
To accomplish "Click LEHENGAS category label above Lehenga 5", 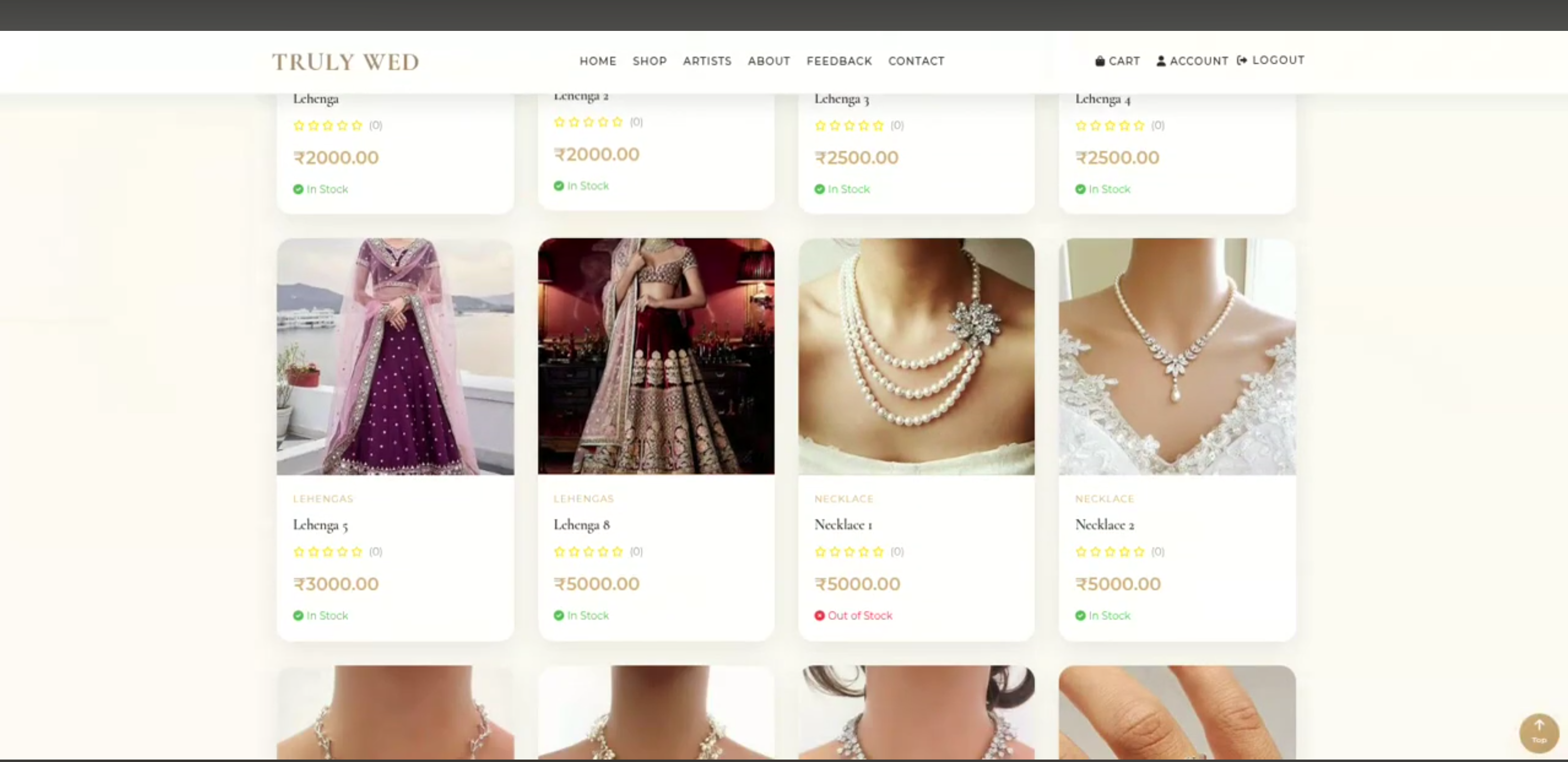I will pyautogui.click(x=323, y=499).
